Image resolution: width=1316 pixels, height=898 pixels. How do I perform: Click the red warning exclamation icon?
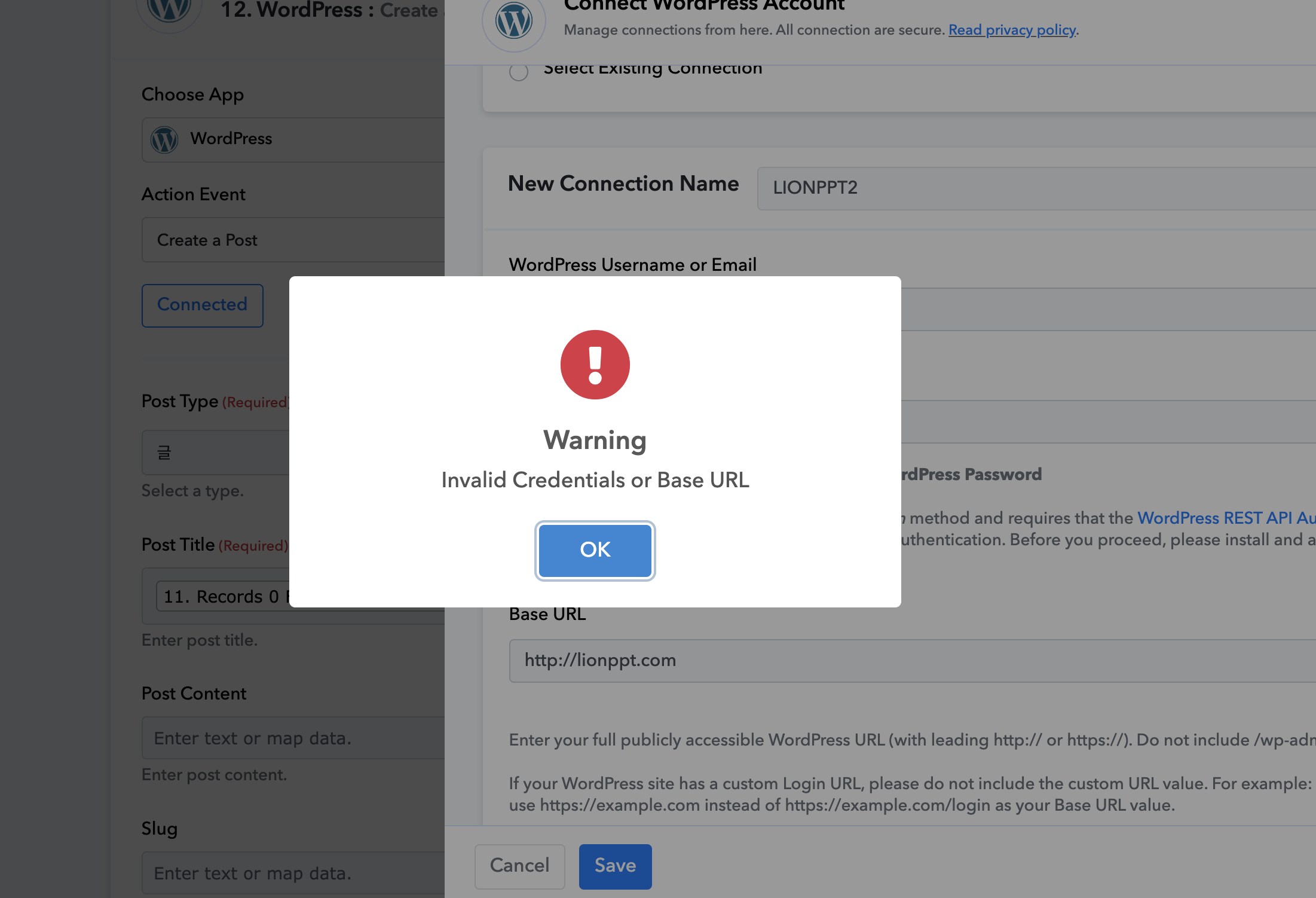pos(595,365)
